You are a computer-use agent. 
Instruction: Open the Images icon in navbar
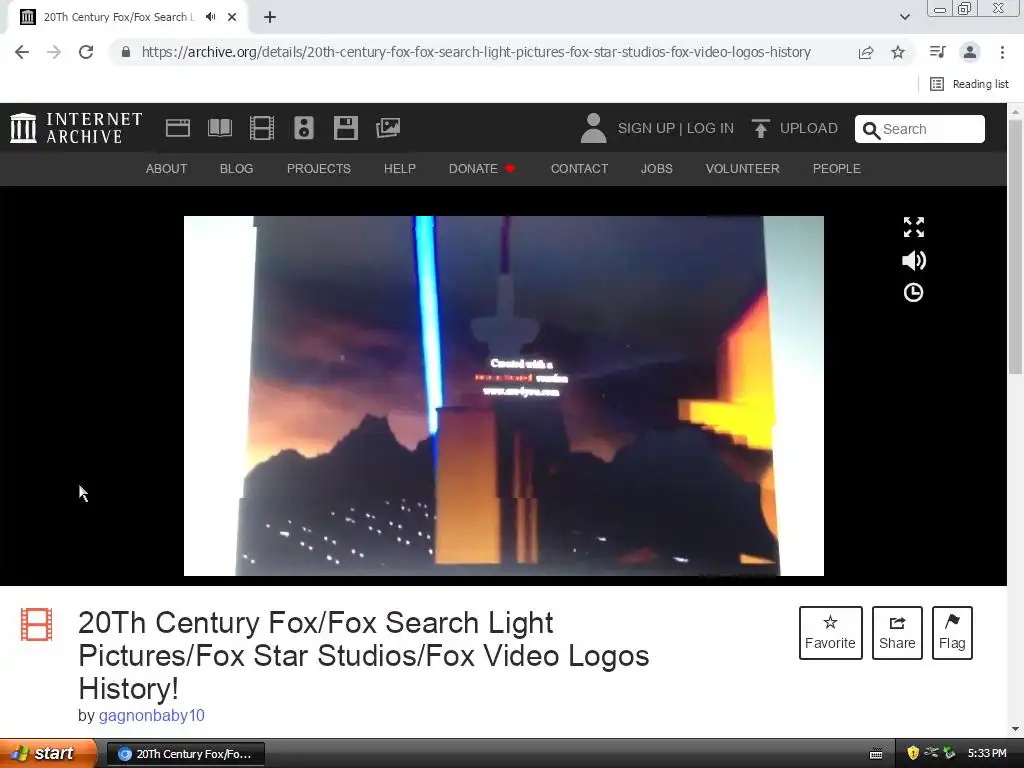tap(388, 128)
